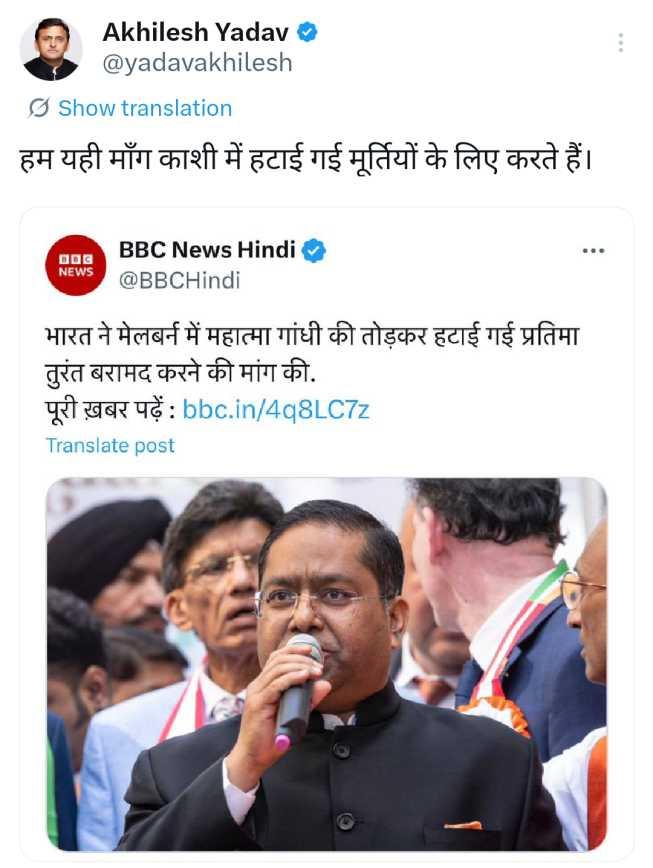Open the bbc.in/4q8LC7z link
Screen dimensions: 653x868
(276, 410)
